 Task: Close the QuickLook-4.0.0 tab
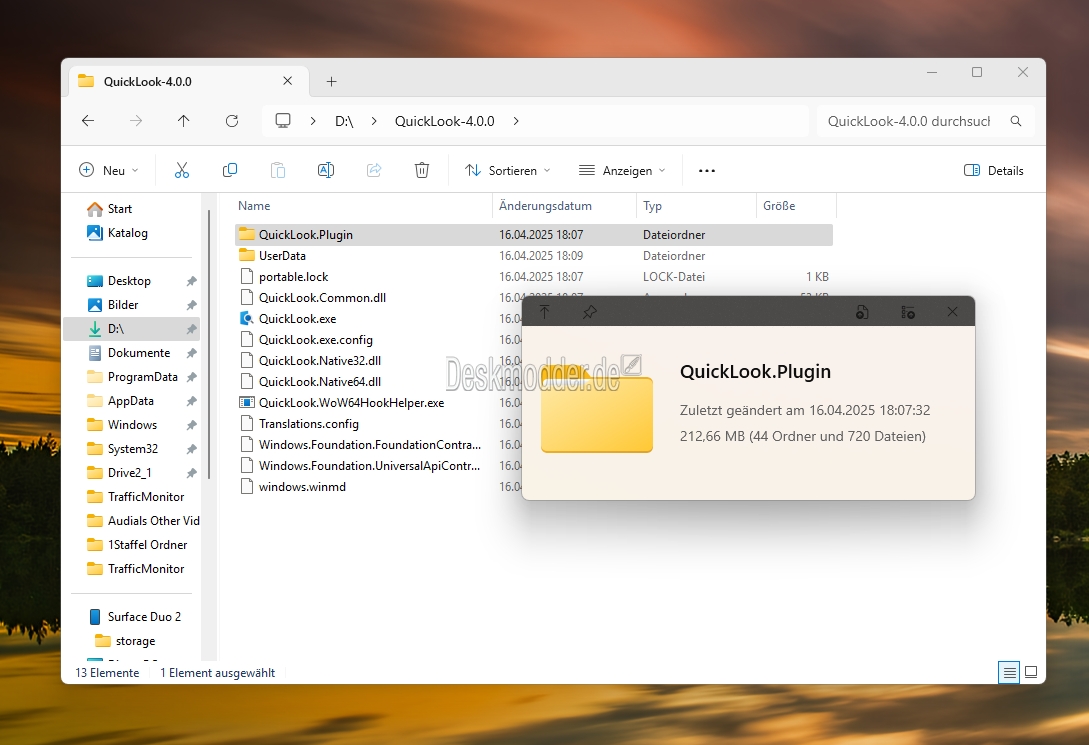coord(288,81)
